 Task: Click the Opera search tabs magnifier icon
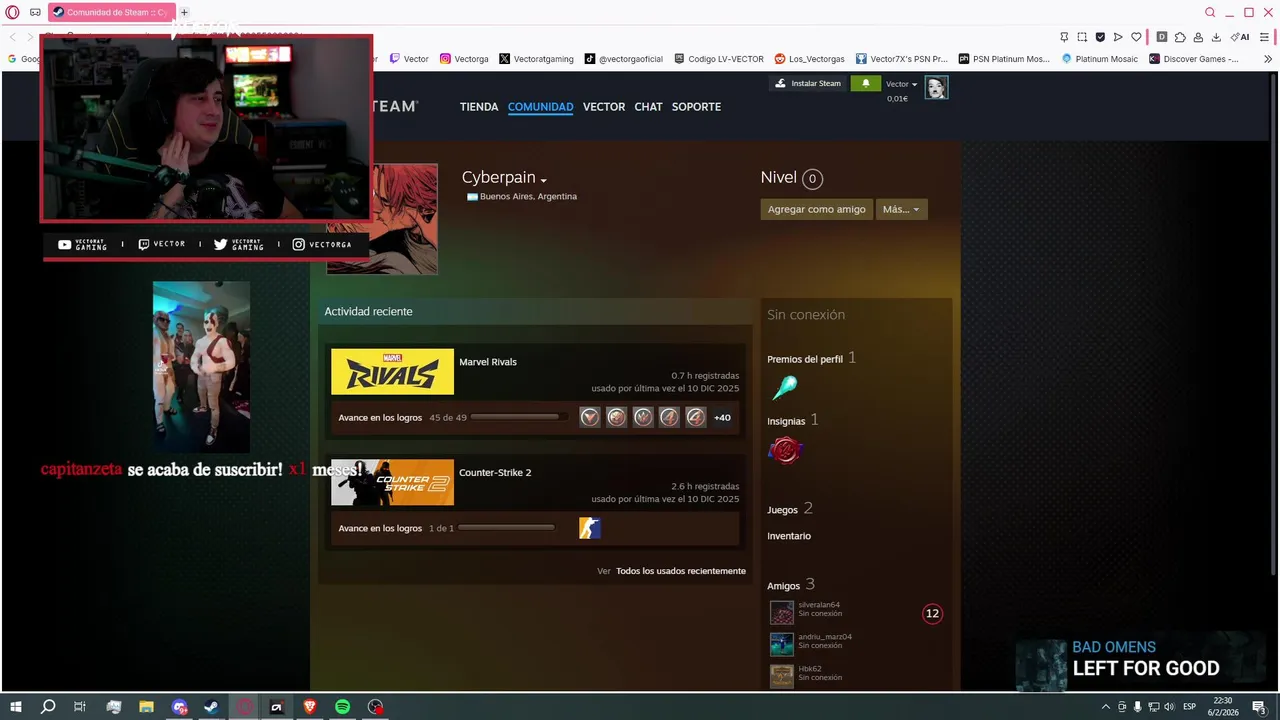(x=1210, y=12)
